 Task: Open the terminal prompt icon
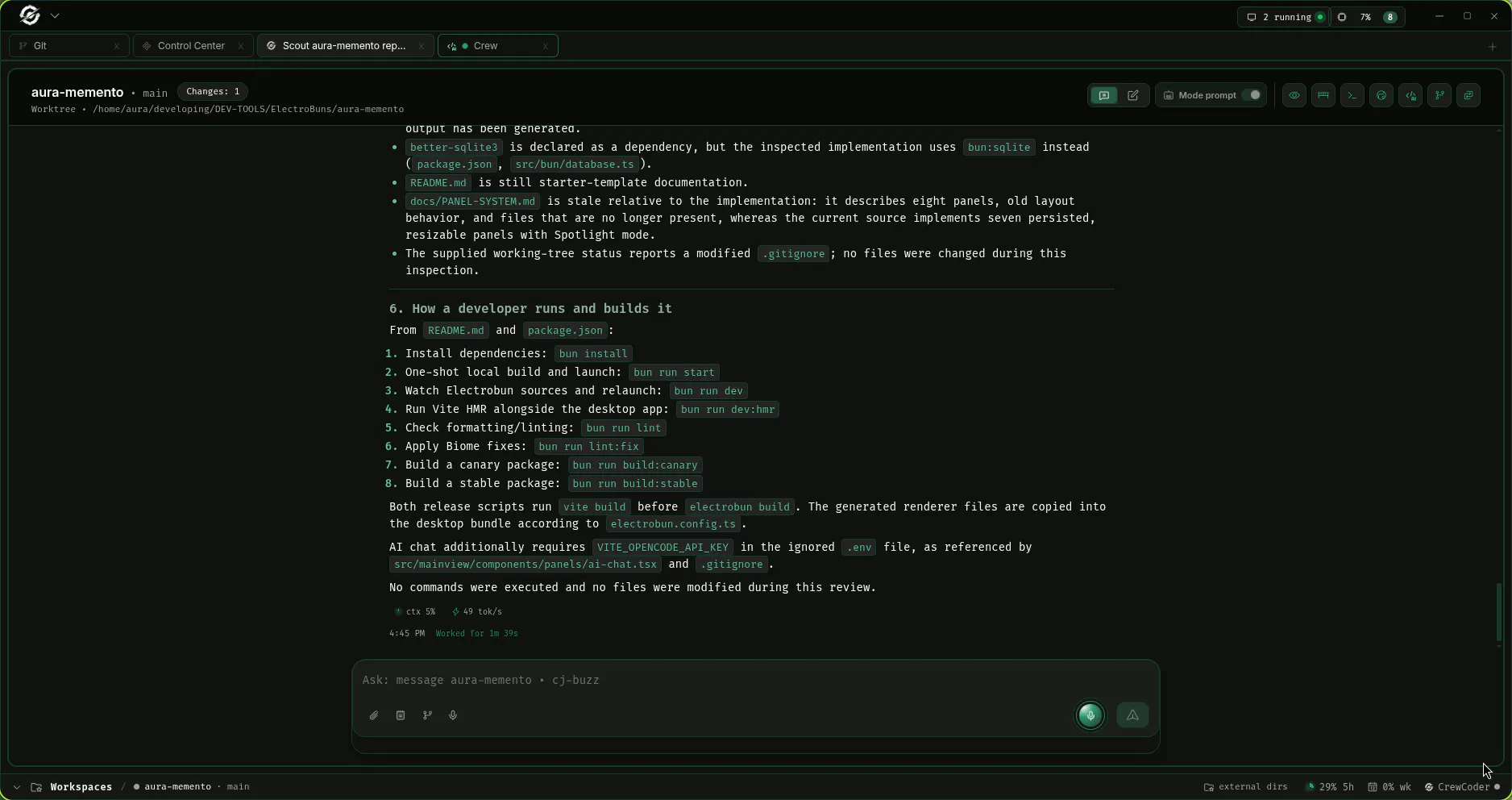(x=1352, y=95)
